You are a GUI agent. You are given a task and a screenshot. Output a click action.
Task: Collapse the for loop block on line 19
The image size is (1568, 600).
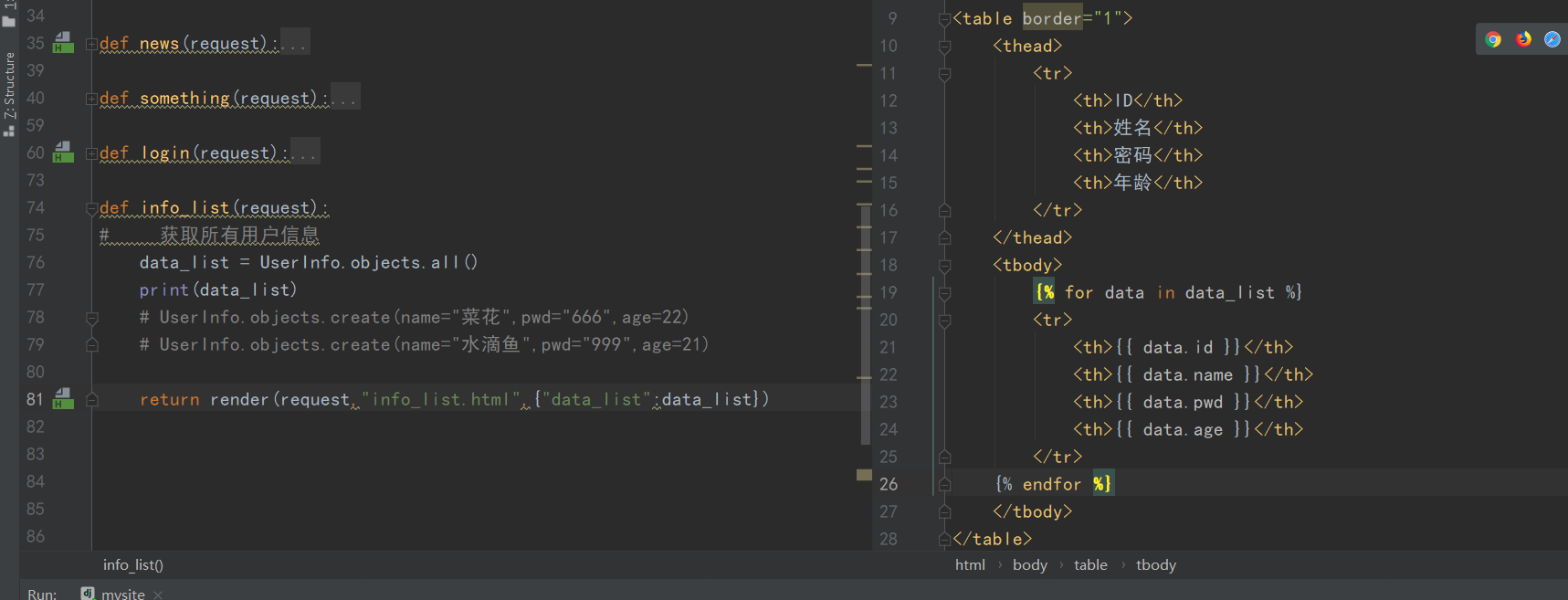(945, 293)
